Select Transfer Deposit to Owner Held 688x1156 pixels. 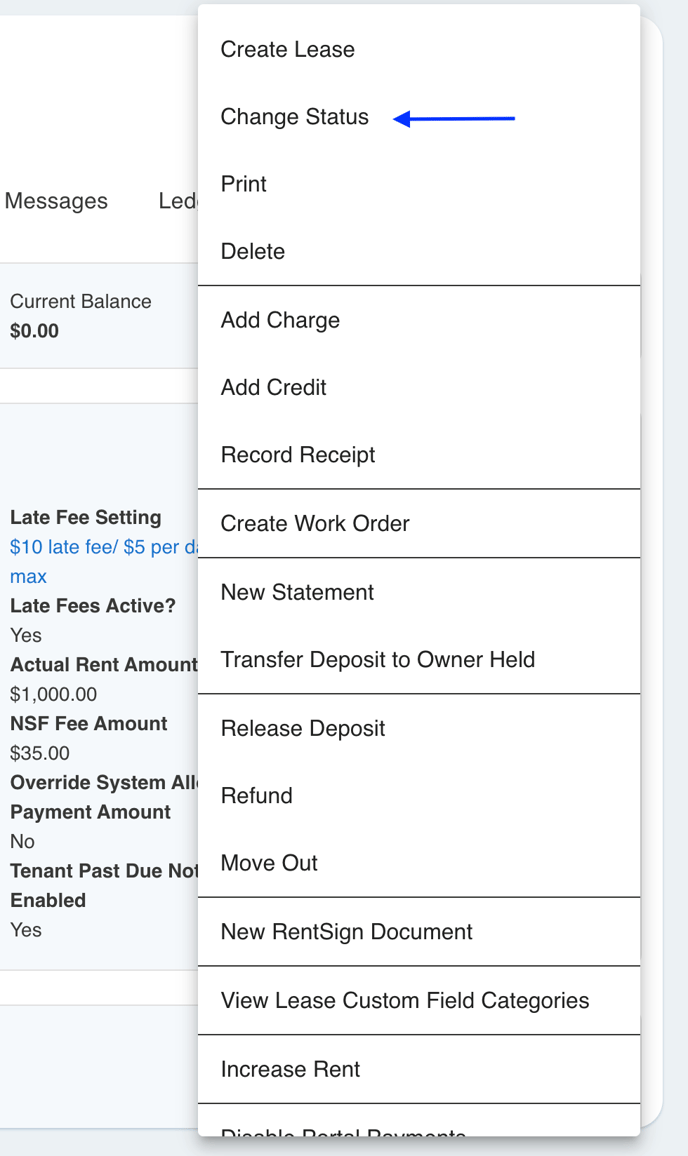pyautogui.click(x=378, y=660)
